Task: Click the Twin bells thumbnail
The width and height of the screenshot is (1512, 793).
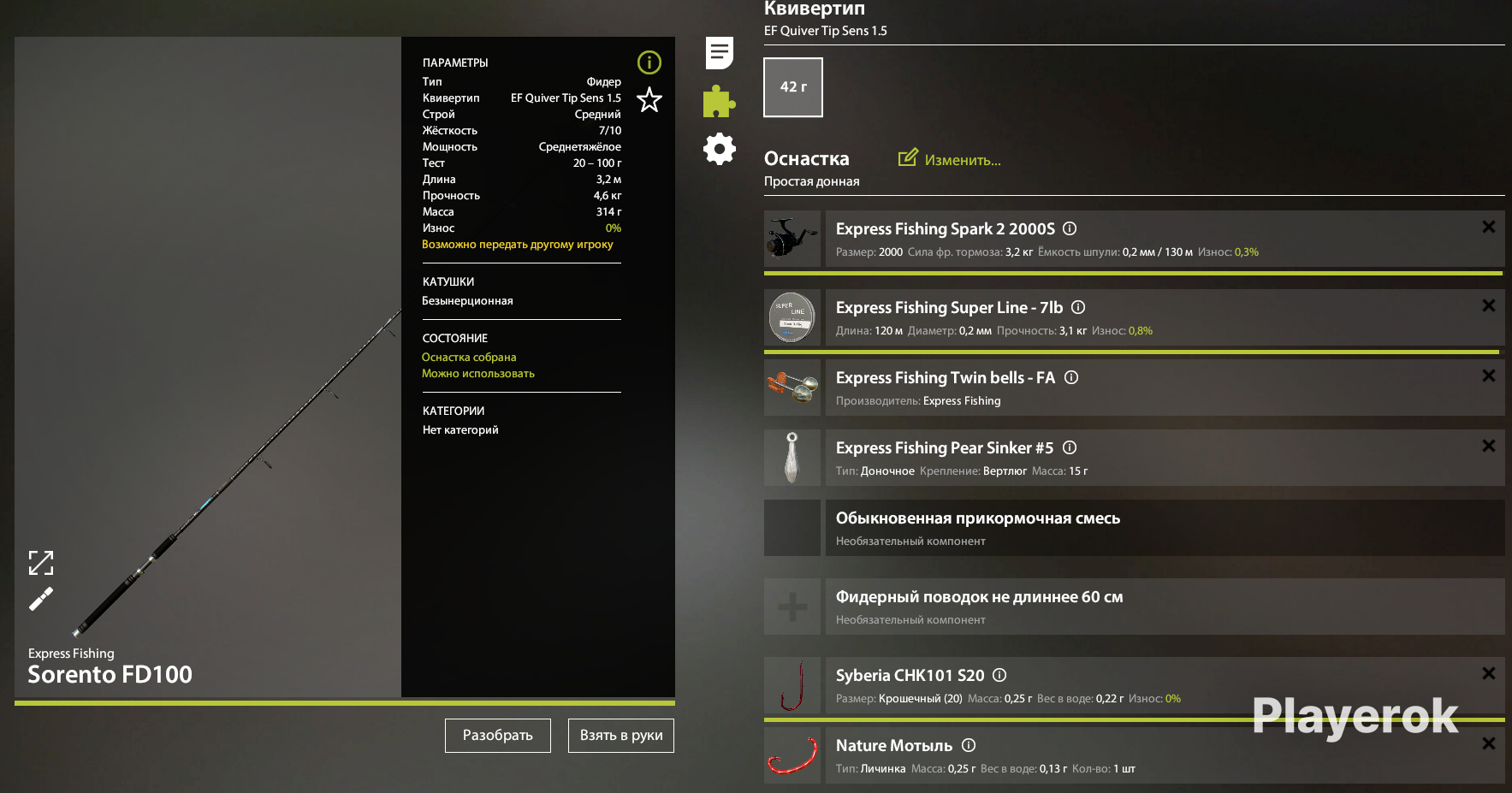Action: (792, 388)
